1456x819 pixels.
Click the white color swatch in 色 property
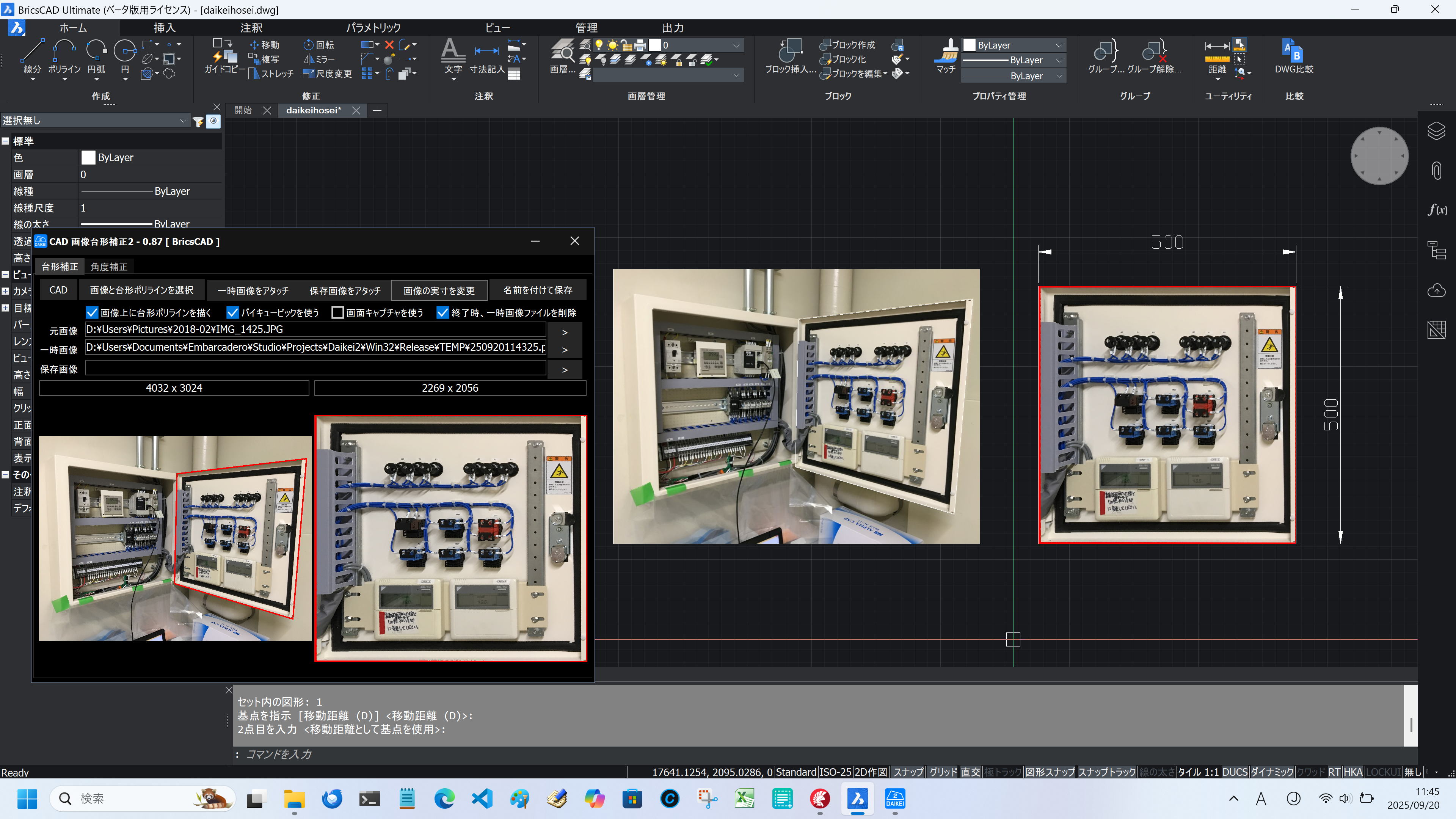[x=88, y=158]
